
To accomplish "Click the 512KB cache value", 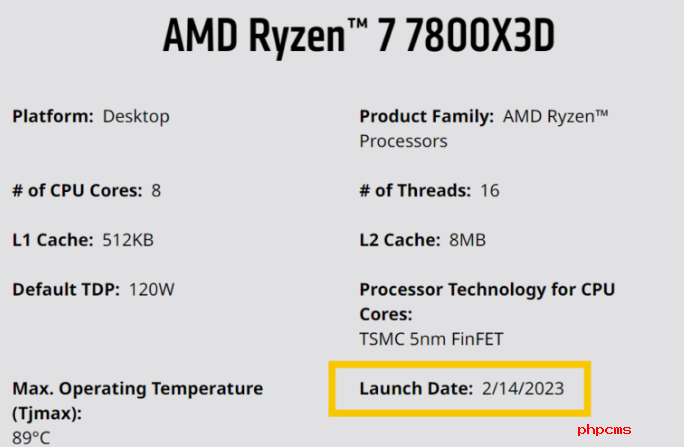I will pyautogui.click(x=128, y=240).
